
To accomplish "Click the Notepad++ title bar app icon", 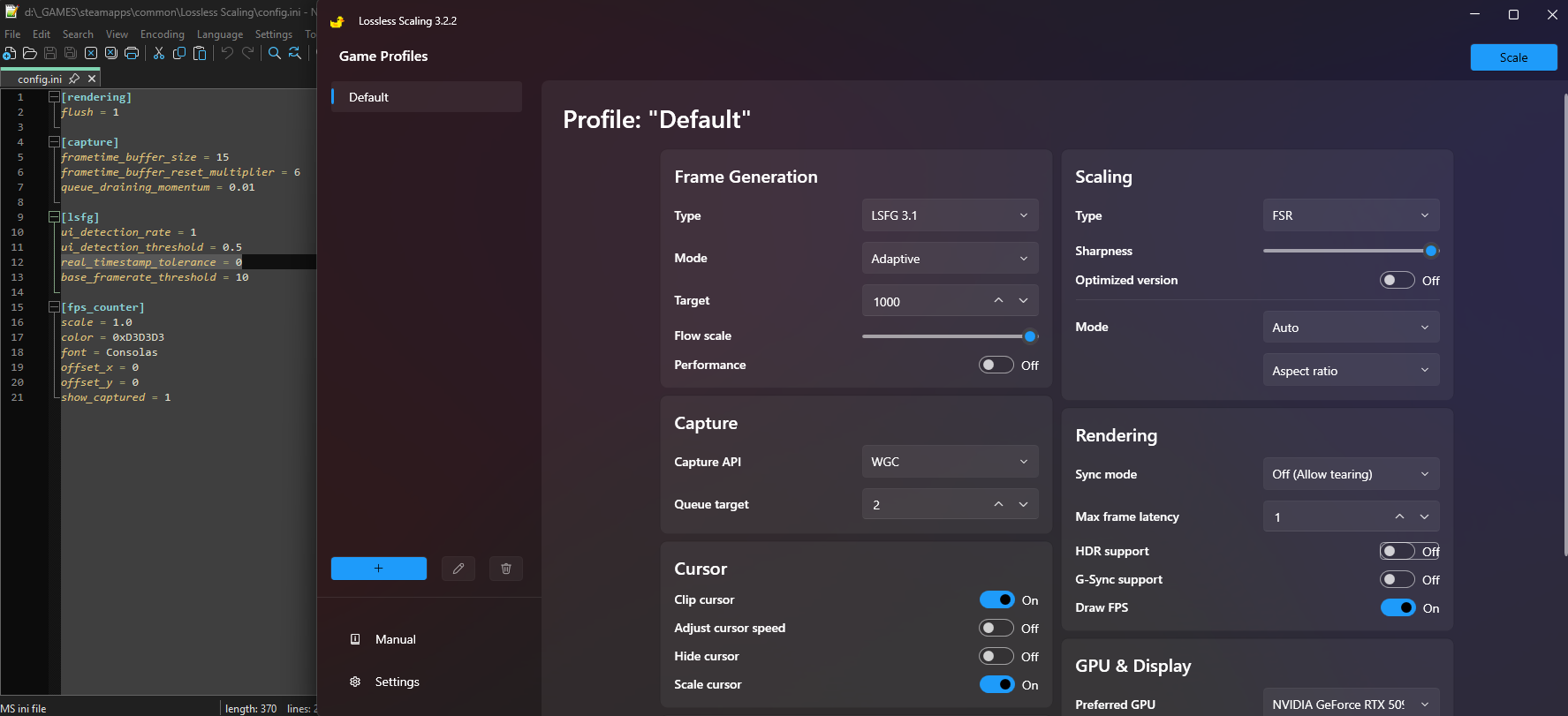I will coord(11,11).
